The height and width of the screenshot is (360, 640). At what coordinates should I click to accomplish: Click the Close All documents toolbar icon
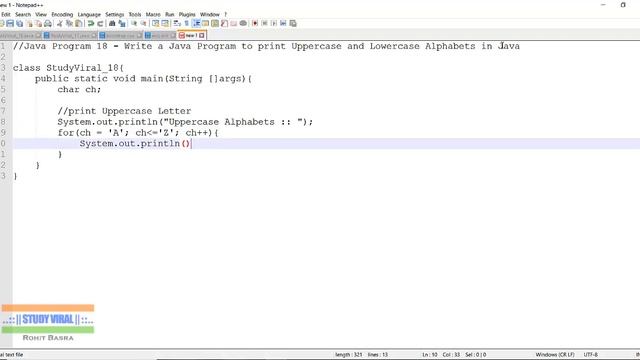(x=38, y=23)
